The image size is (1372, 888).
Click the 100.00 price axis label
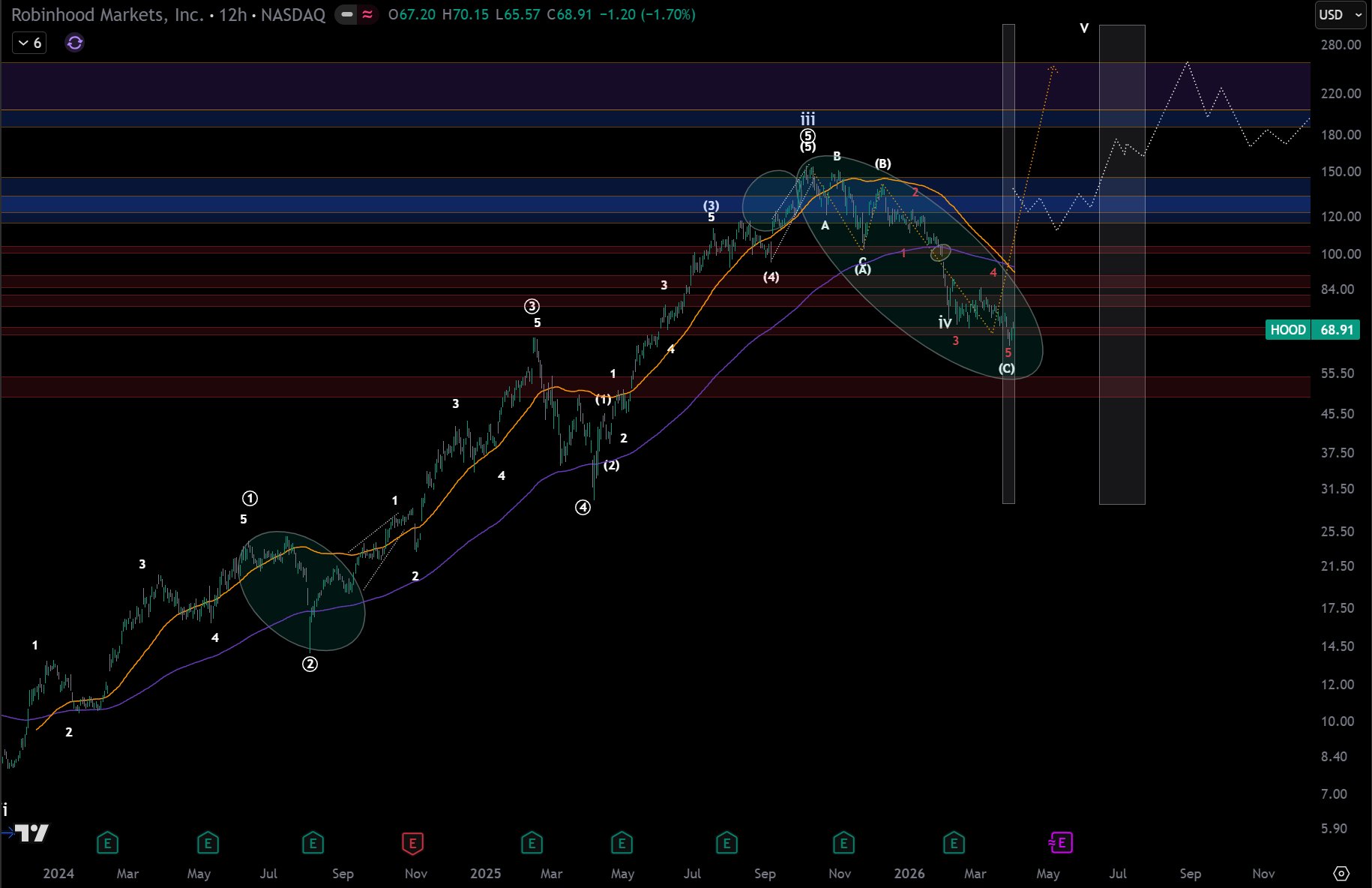click(1341, 254)
